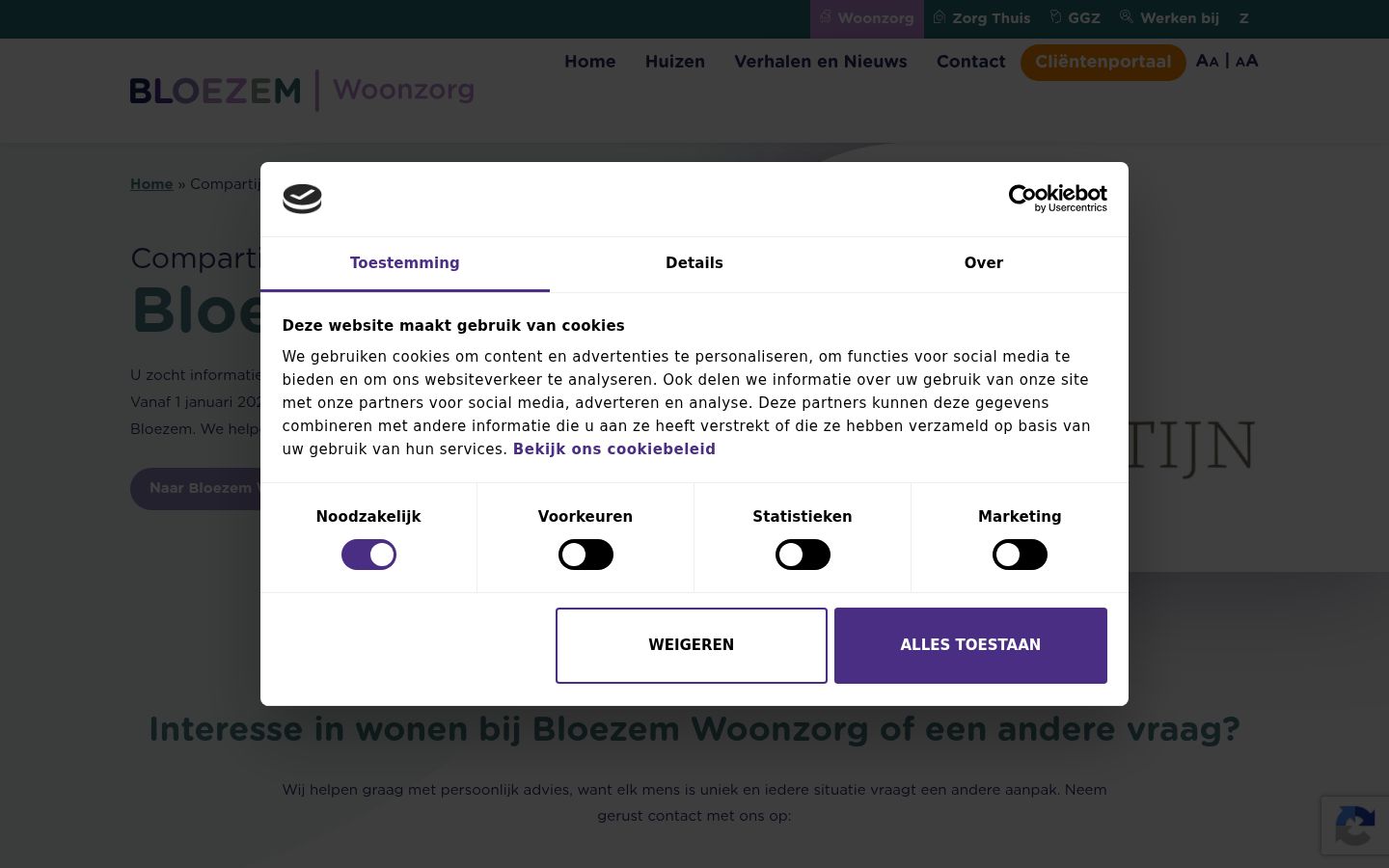Turn on the Marketing cookies switch
This screenshot has height=868, width=1389.
coord(1020,555)
